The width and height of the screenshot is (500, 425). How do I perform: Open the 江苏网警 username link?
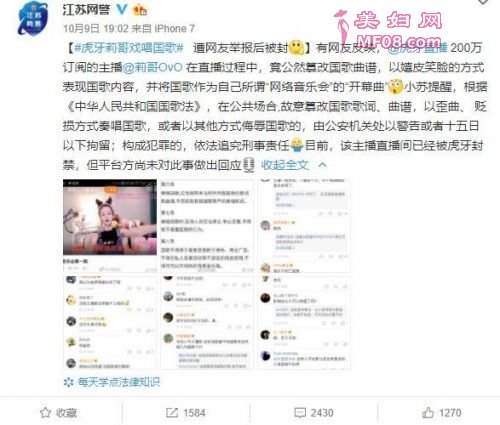86,10
